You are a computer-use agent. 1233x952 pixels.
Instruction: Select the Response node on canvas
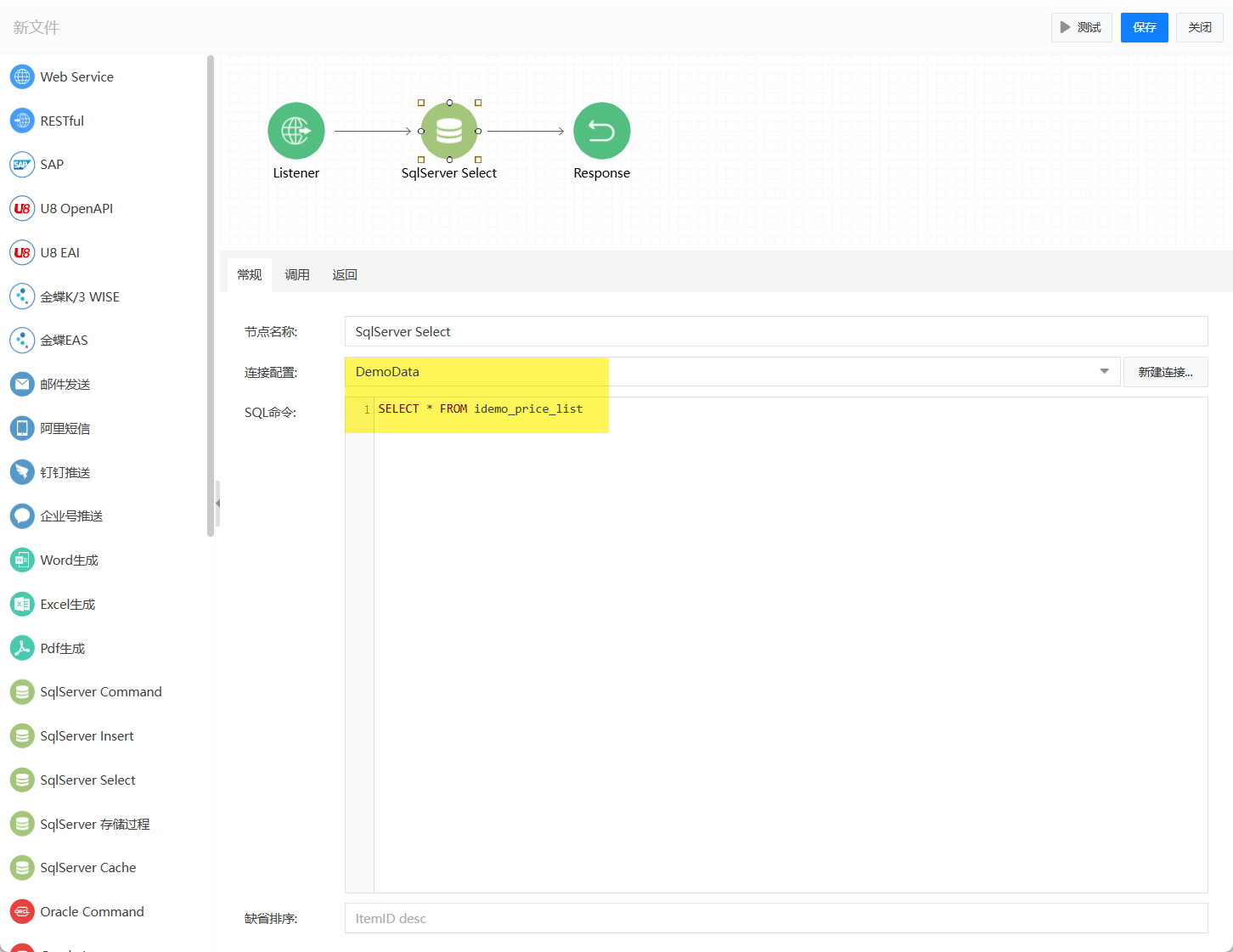click(x=601, y=131)
